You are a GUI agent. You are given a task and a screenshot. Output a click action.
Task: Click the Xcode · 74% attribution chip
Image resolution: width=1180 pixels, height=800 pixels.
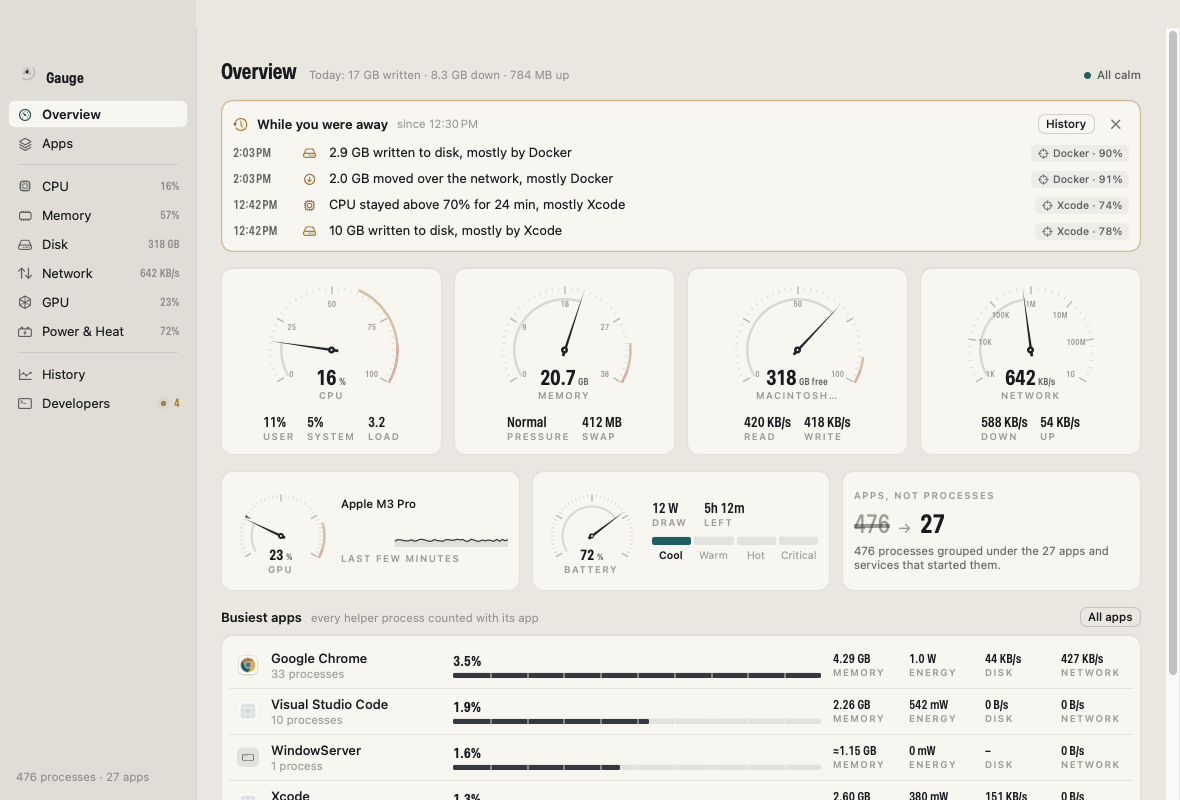(x=1081, y=205)
